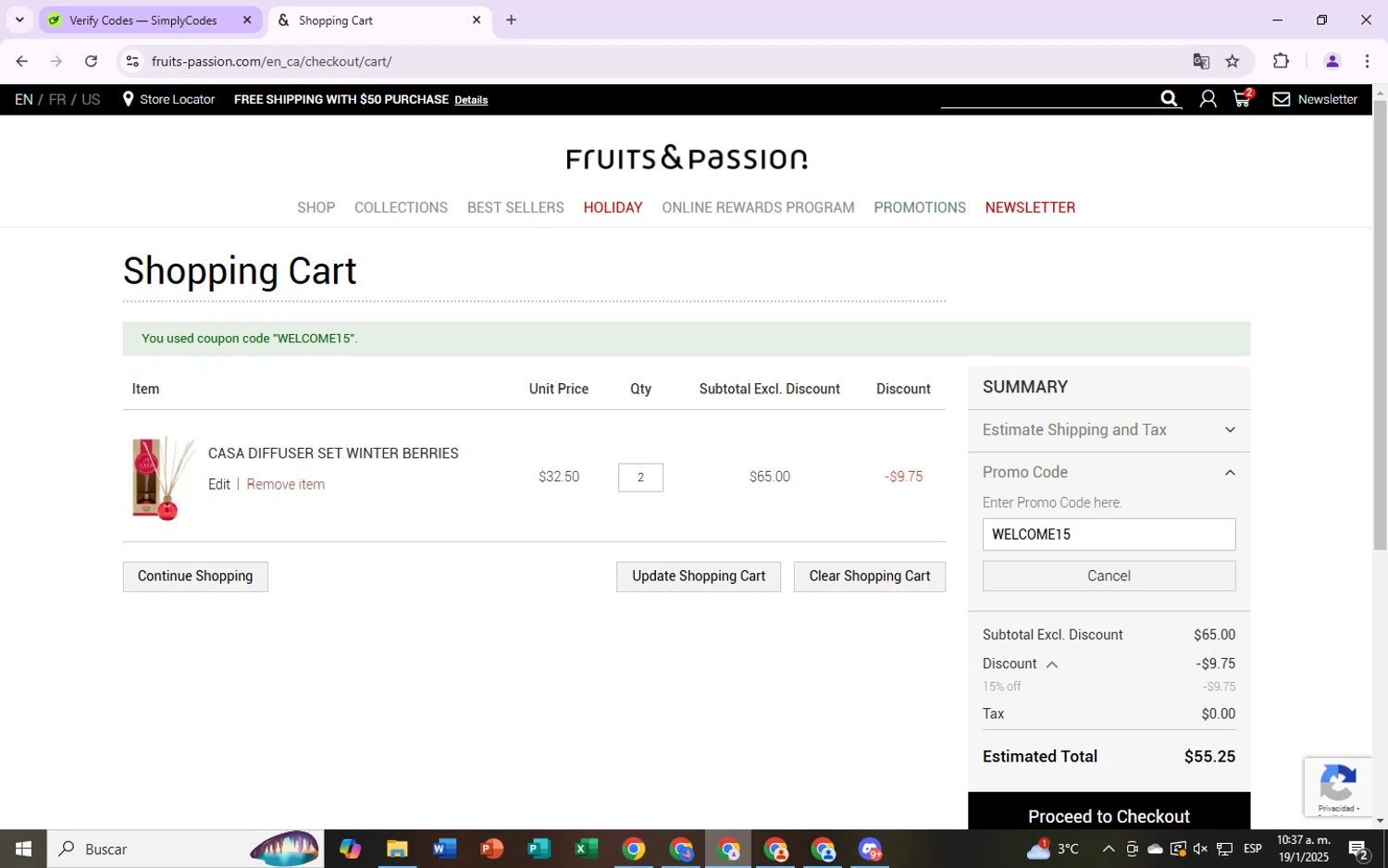Open the tab search dropdown arrow
The height and width of the screenshot is (868, 1388).
coord(19,19)
